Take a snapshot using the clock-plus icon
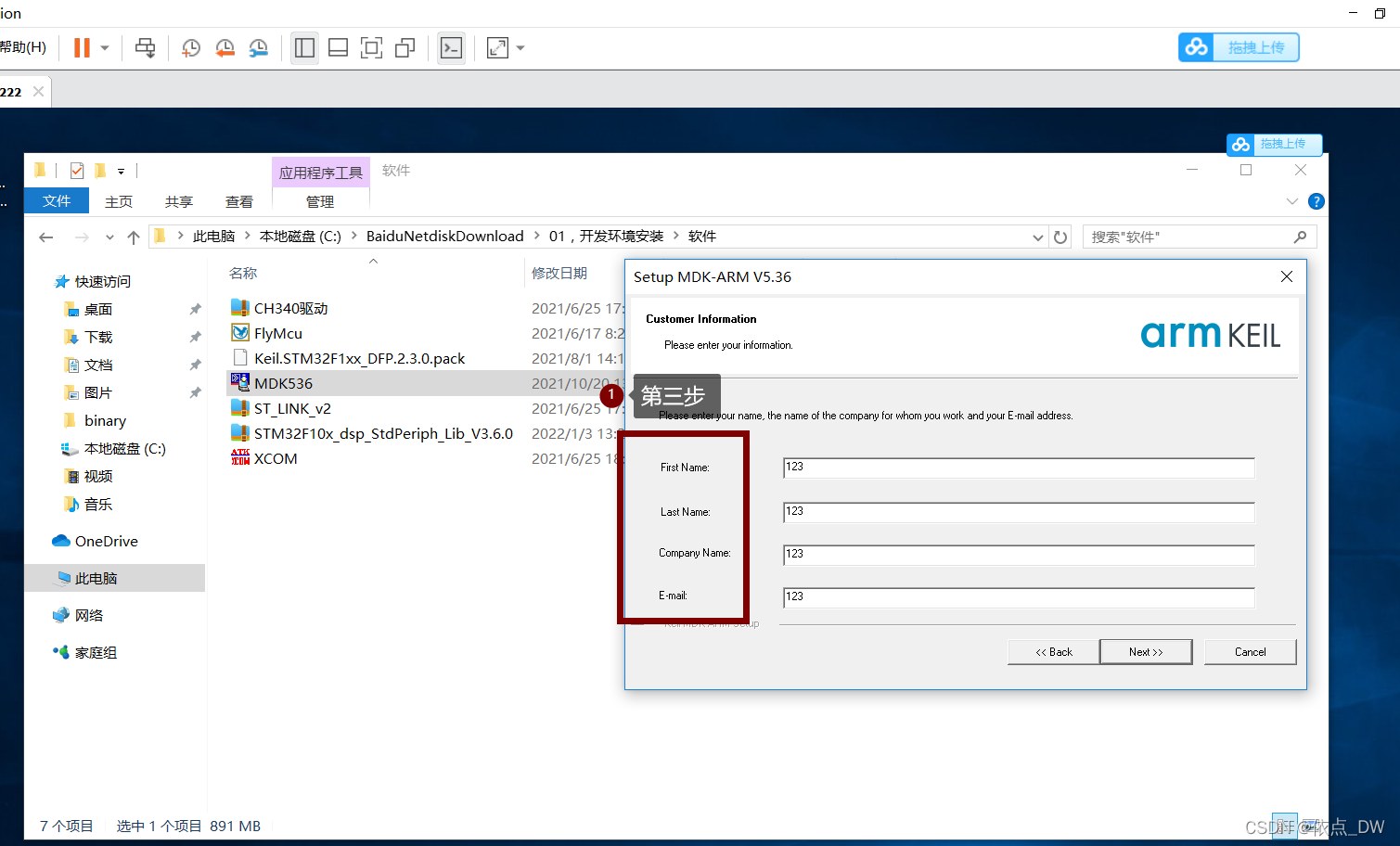Image resolution: width=1400 pixels, height=846 pixels. [191, 47]
